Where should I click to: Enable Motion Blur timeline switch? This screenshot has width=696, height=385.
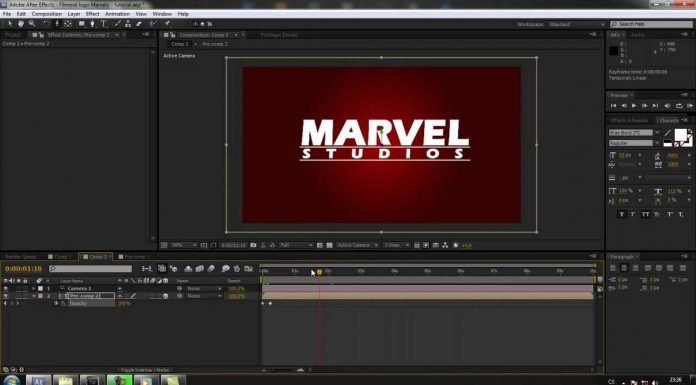211,269
